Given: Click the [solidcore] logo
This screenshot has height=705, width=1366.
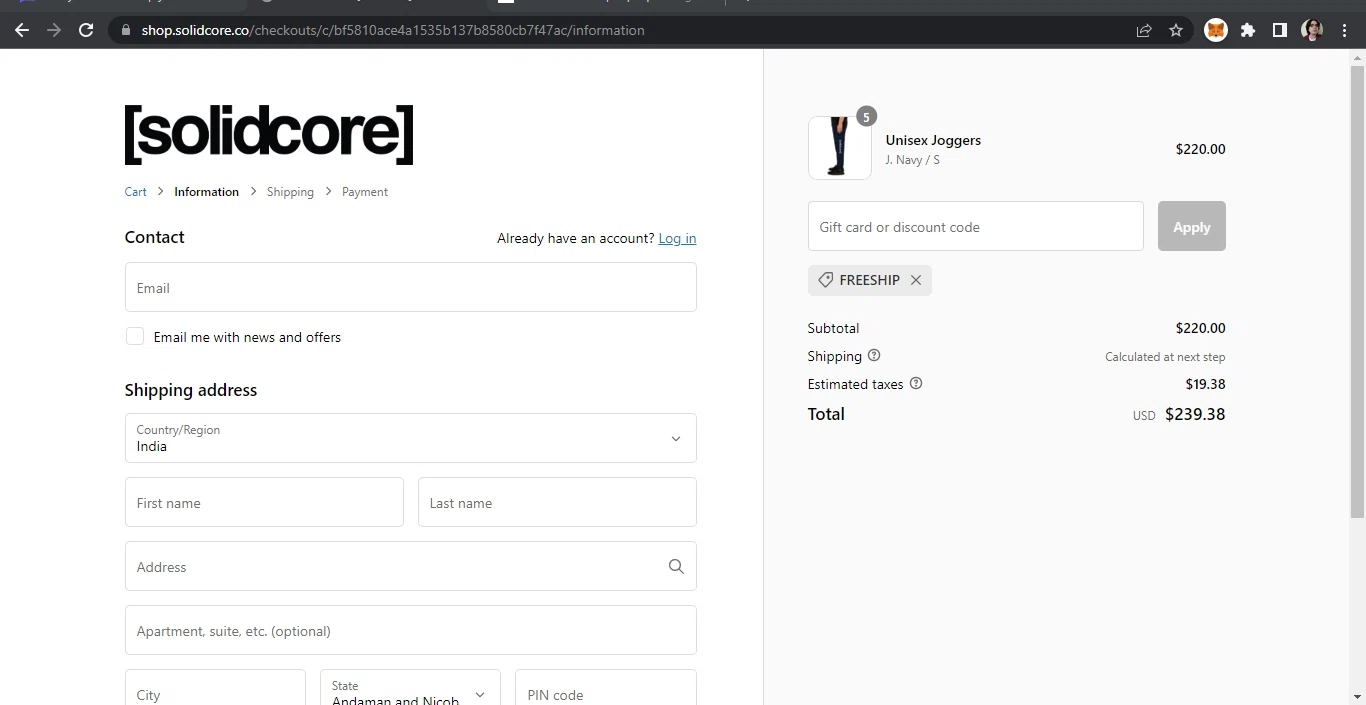Looking at the screenshot, I should pos(269,134).
